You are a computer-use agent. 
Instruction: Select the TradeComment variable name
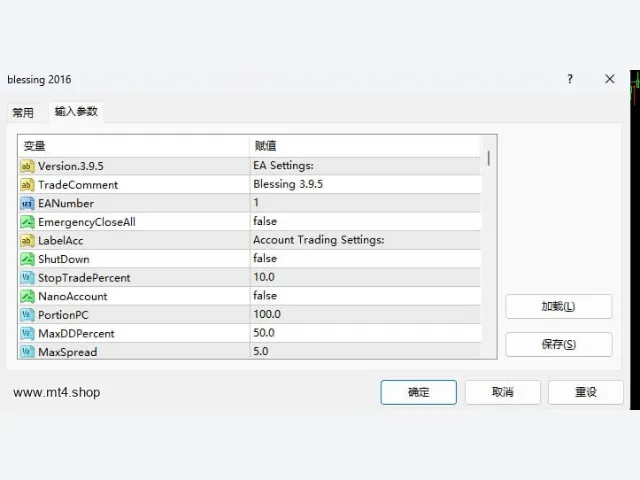tap(78, 185)
